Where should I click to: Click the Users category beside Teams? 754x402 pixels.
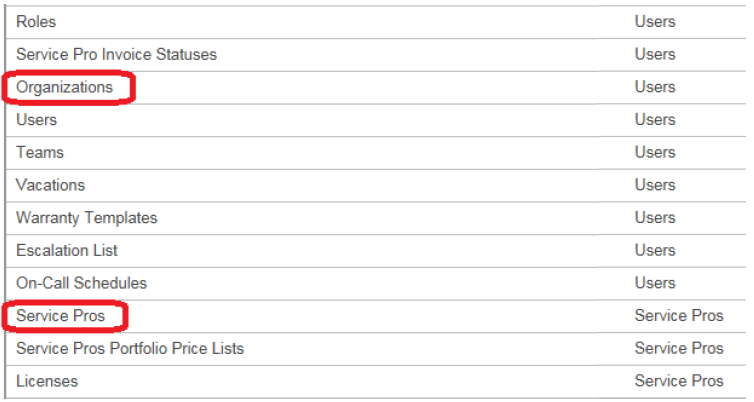coord(654,152)
